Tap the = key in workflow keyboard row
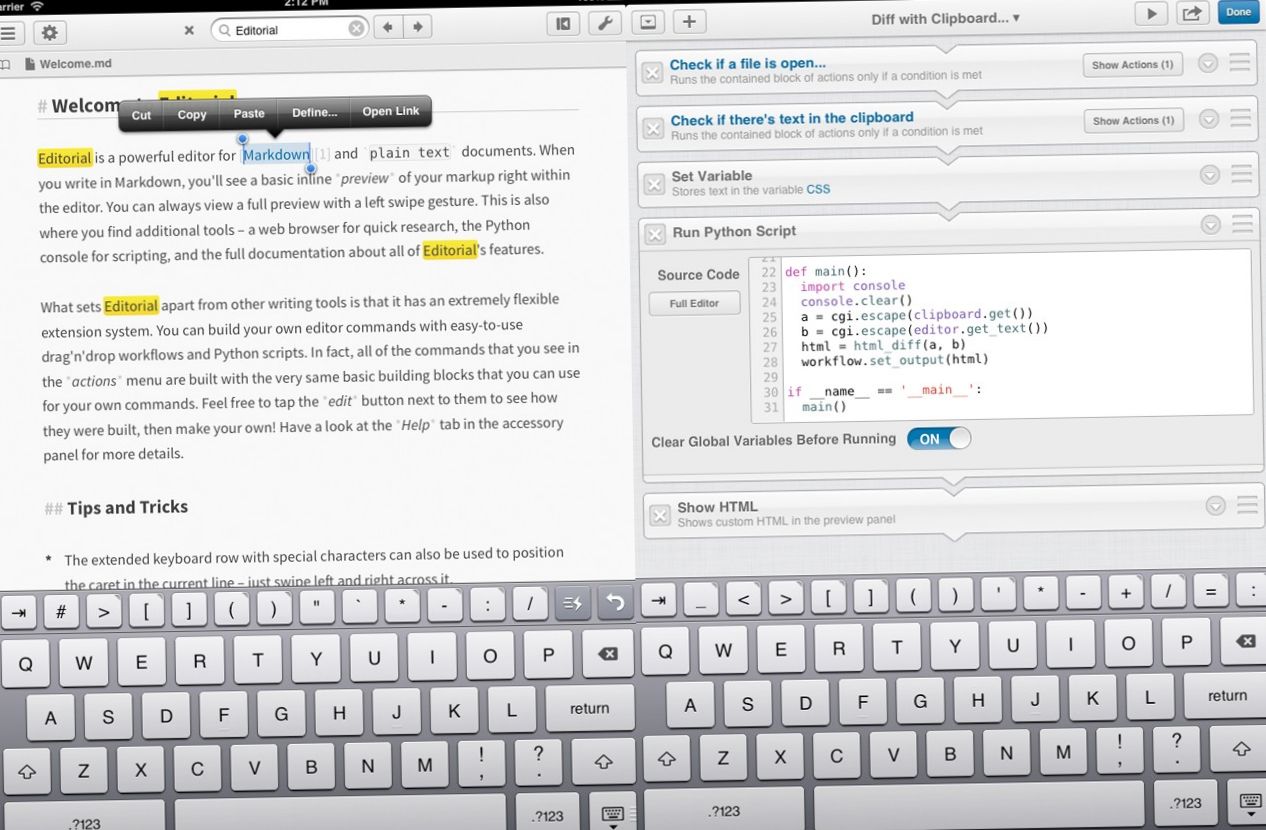 [1210, 592]
